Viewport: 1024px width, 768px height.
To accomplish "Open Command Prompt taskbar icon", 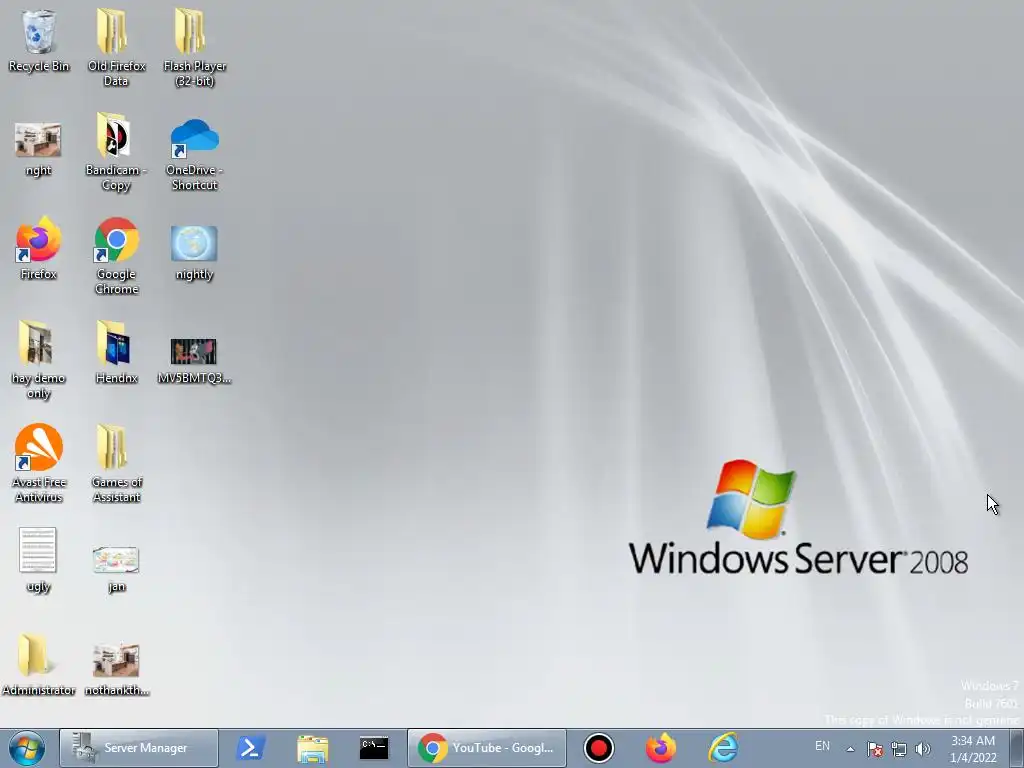I will (374, 748).
